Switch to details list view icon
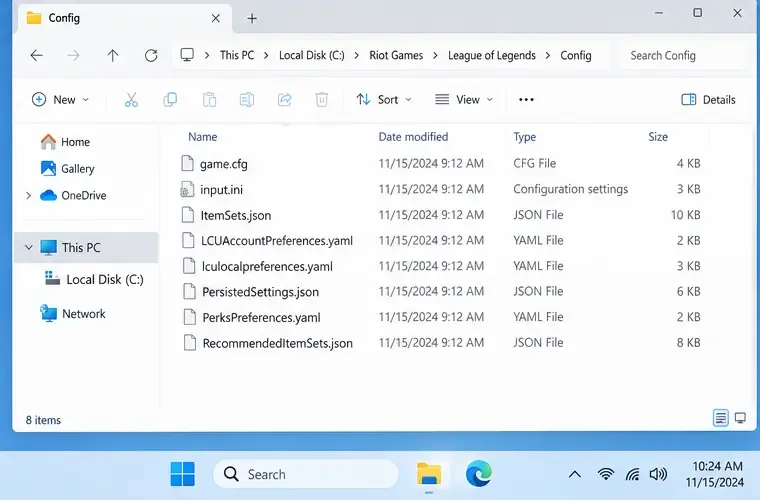This screenshot has width=760, height=500. [721, 418]
